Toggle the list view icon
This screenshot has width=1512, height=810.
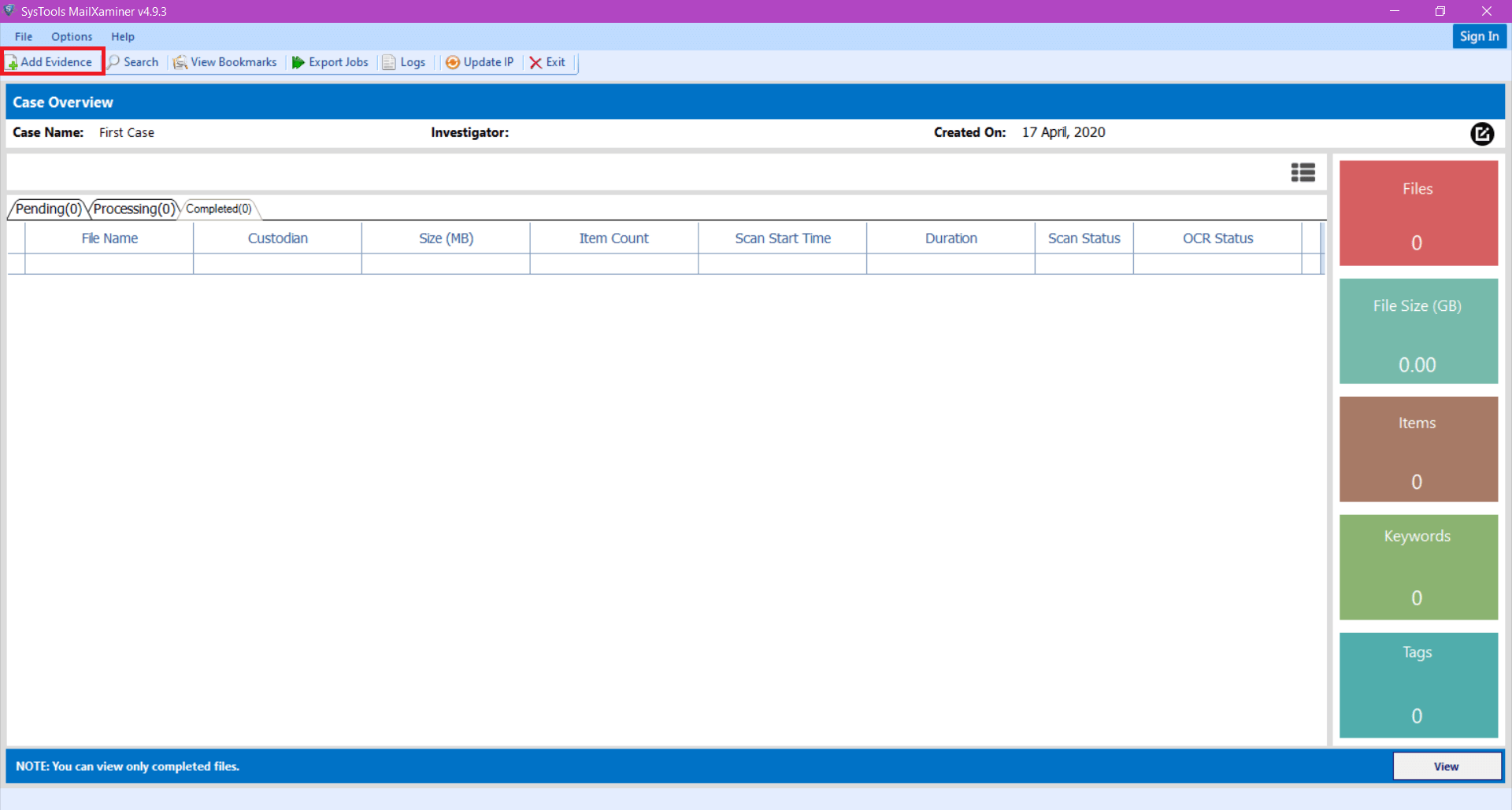tap(1303, 172)
